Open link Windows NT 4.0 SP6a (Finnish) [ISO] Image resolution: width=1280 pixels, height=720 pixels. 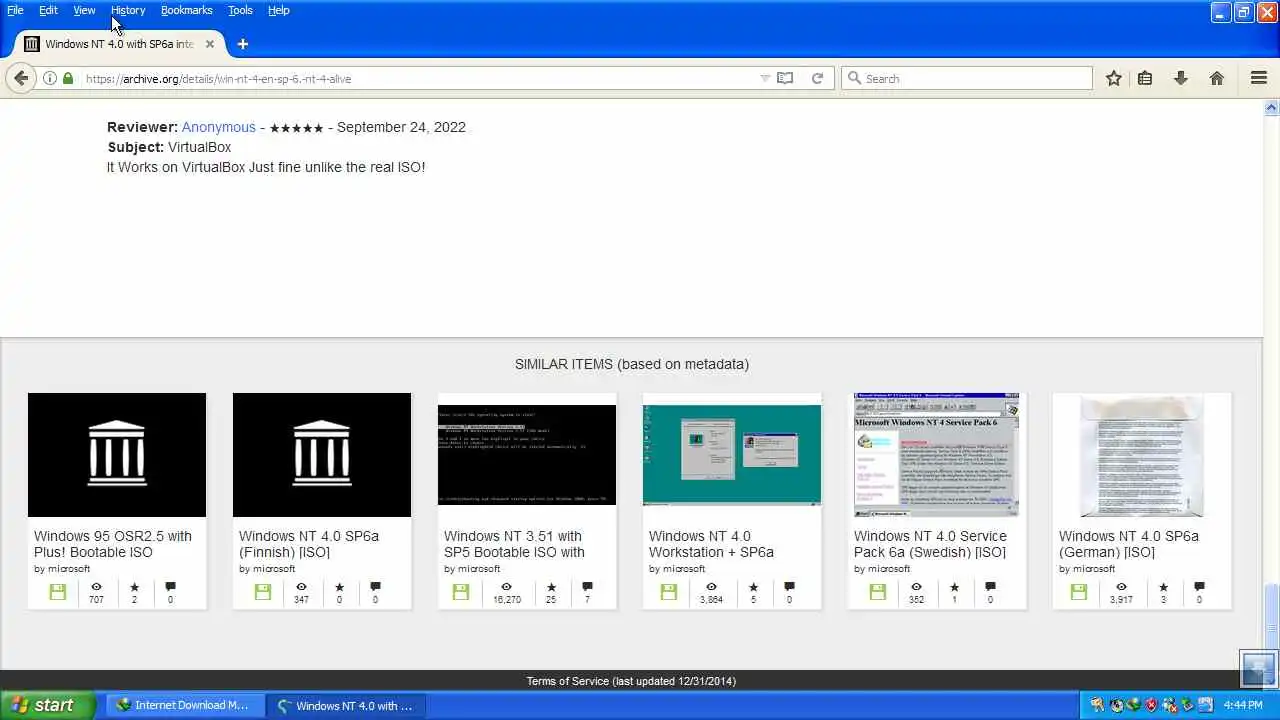309,544
